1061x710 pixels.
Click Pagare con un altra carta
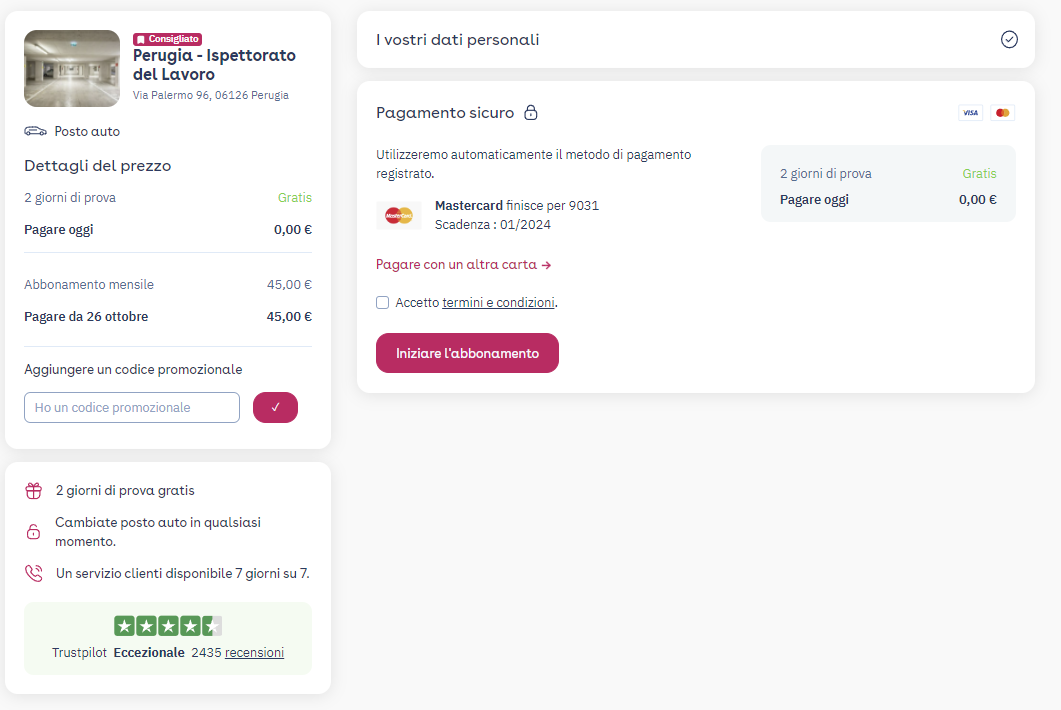(464, 265)
